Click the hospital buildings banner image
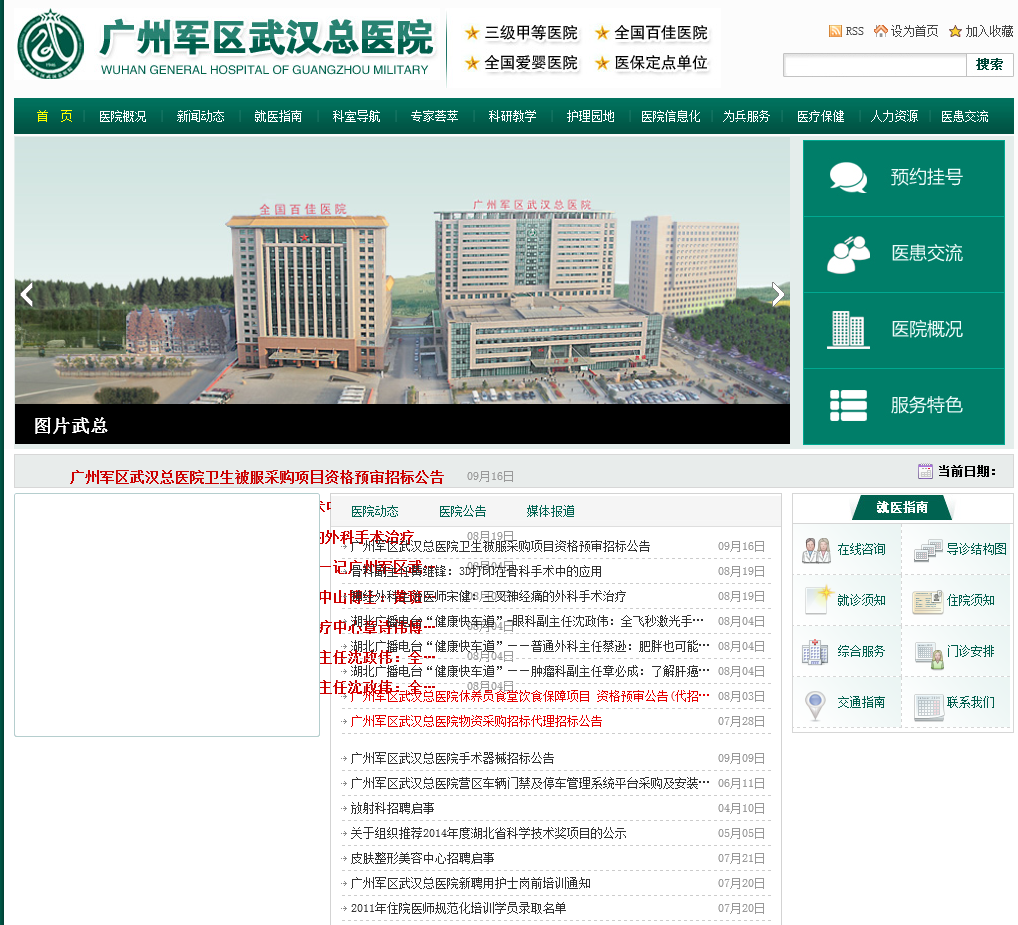This screenshot has height=925, width=1018. click(403, 270)
